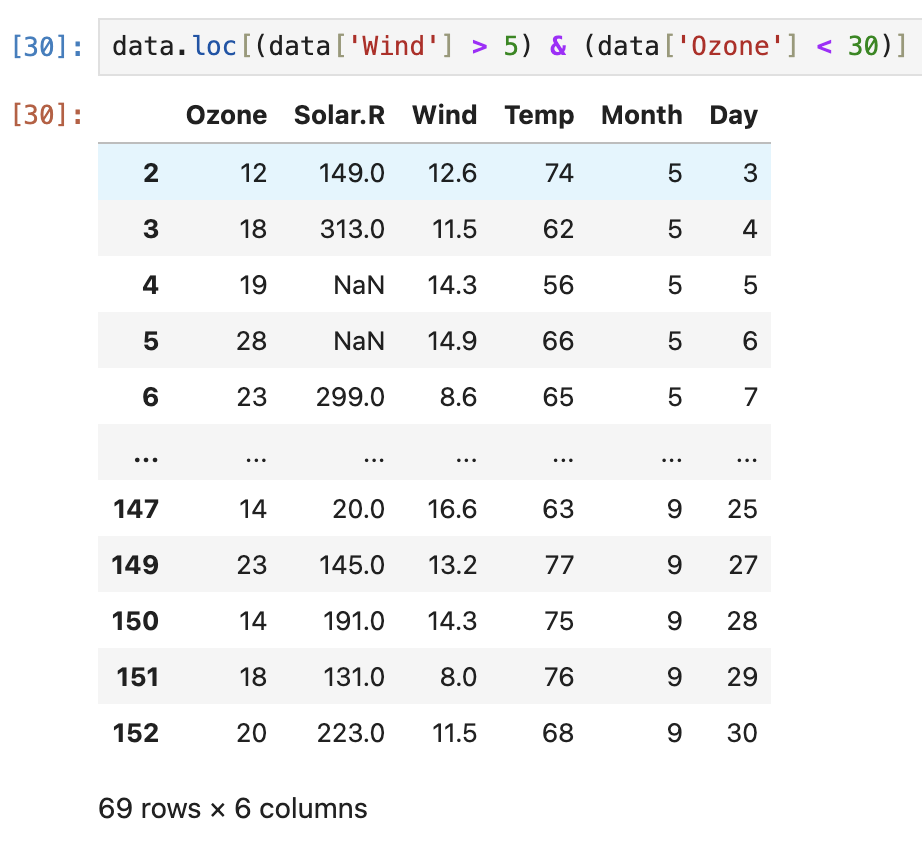
Task: Click Temp value 62
Action: tap(558, 229)
